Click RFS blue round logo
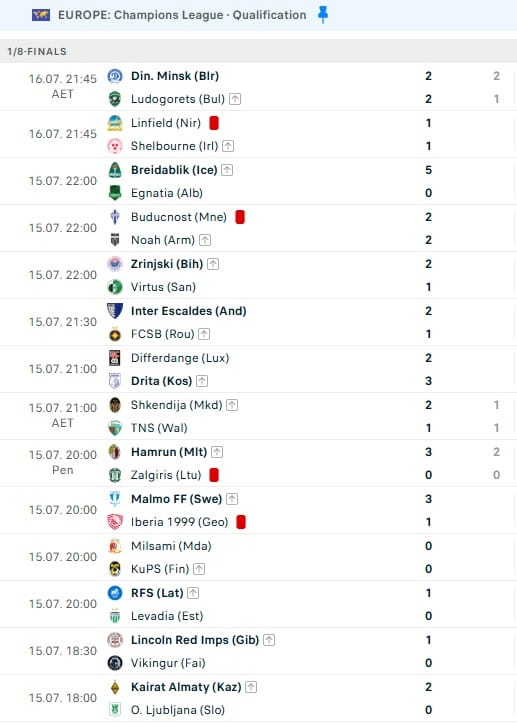This screenshot has width=517, height=723. click(x=115, y=593)
